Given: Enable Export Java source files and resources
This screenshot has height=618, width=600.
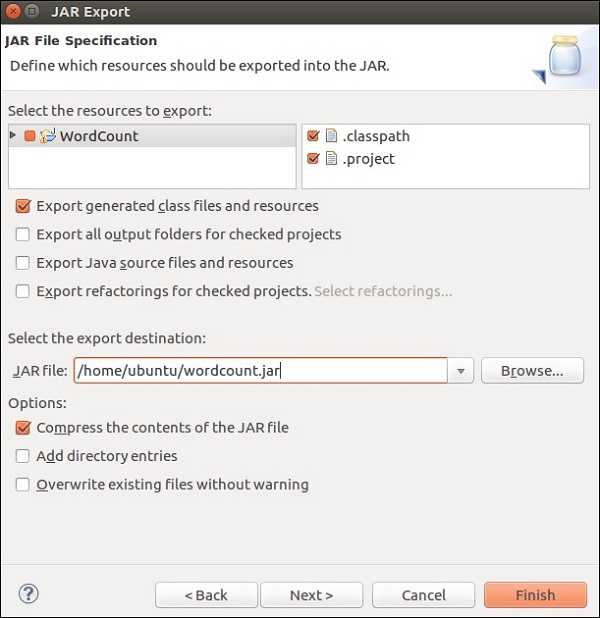Looking at the screenshot, I should pyautogui.click(x=23, y=263).
